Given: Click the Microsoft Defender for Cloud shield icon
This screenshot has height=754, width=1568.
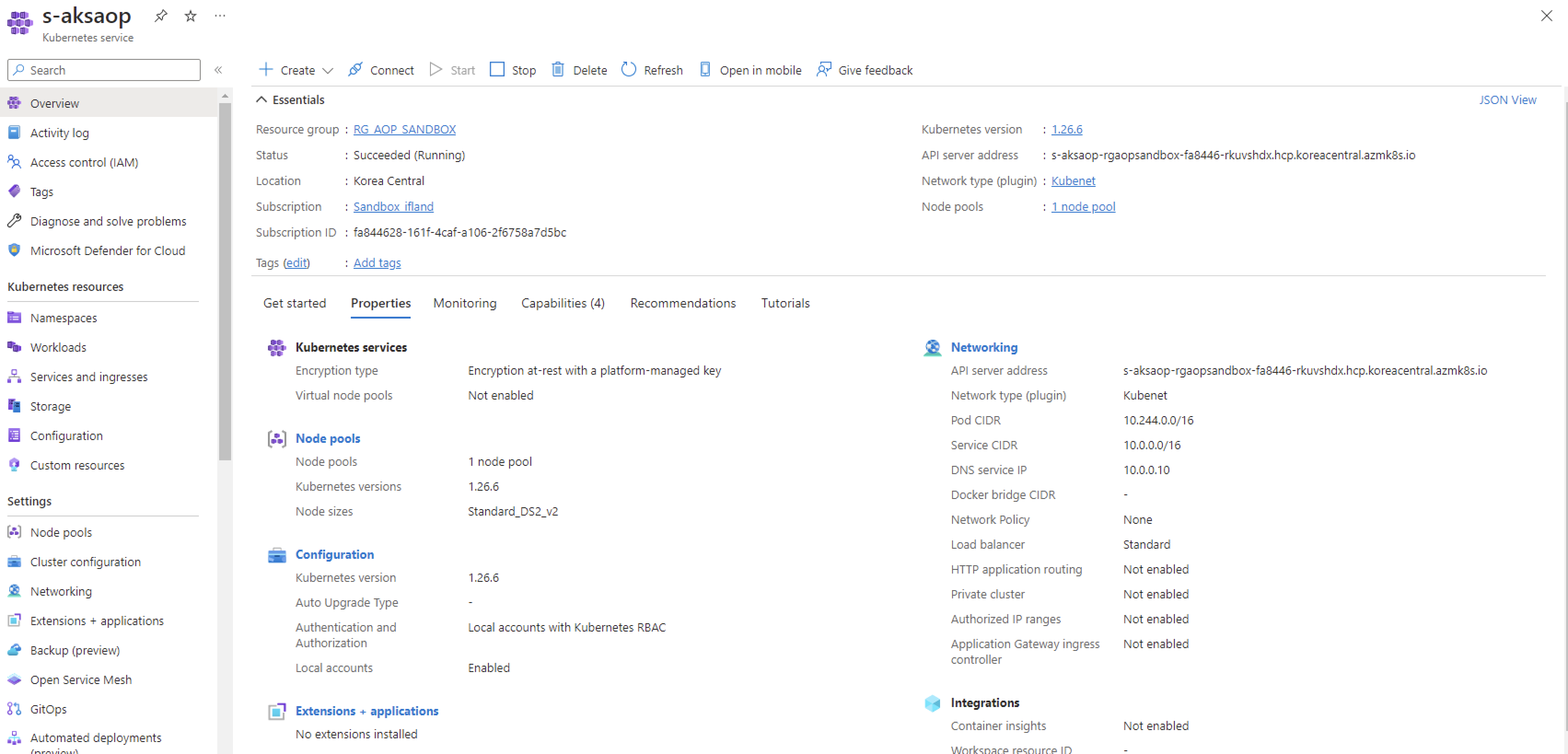Looking at the screenshot, I should [x=14, y=249].
